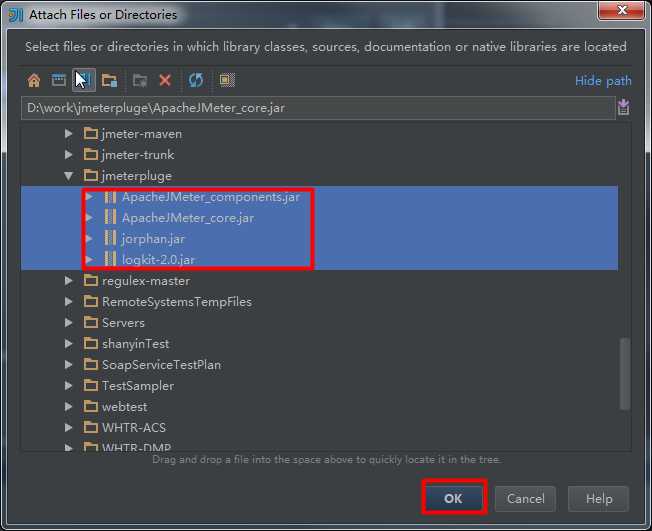The width and height of the screenshot is (652, 531).
Task: Expand the WHTR-ACS folder
Action: click(69, 427)
